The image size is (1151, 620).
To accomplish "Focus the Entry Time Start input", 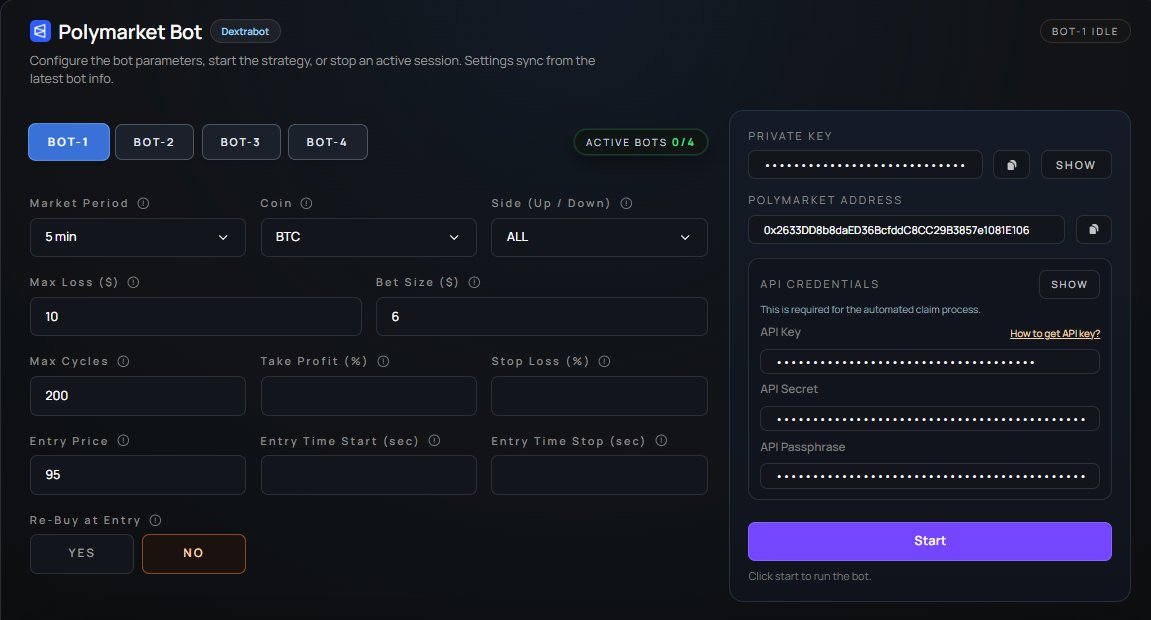I will [x=368, y=475].
